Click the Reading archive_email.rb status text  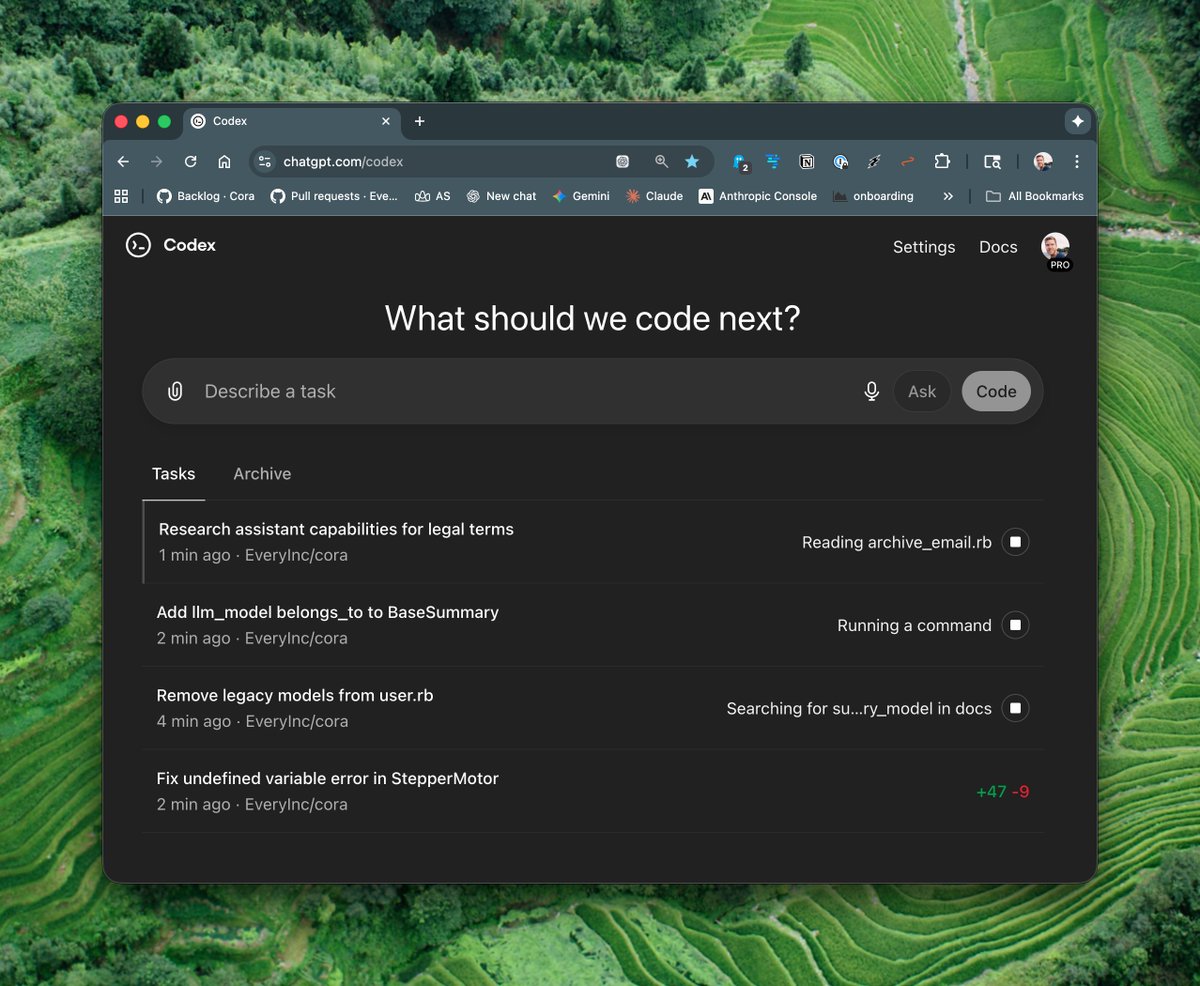click(x=897, y=542)
